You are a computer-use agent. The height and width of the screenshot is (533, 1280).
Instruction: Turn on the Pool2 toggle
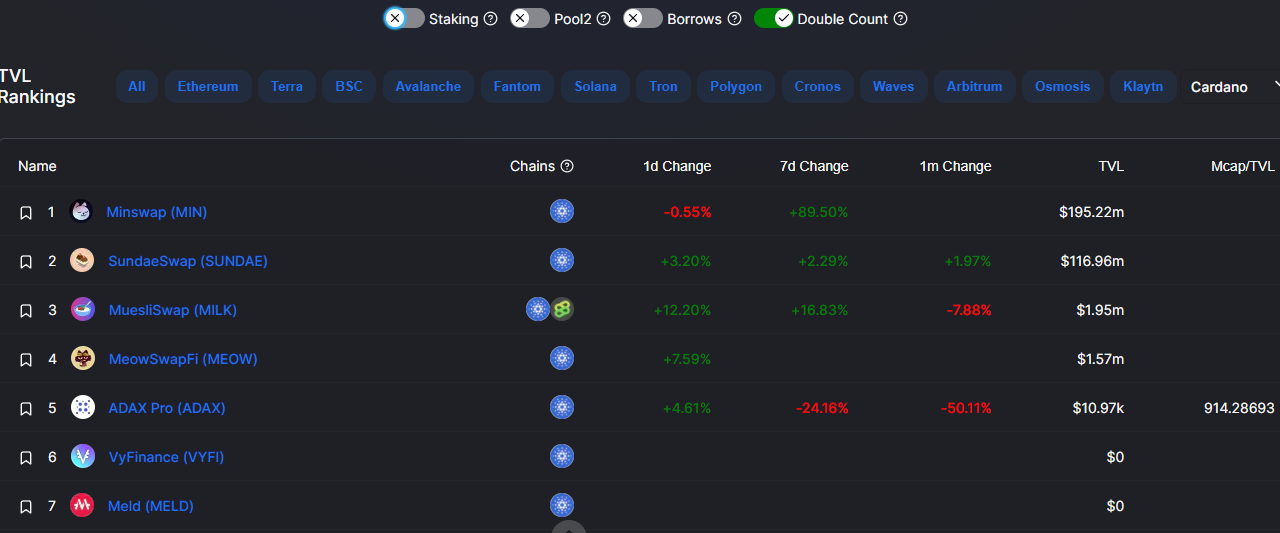tap(530, 18)
